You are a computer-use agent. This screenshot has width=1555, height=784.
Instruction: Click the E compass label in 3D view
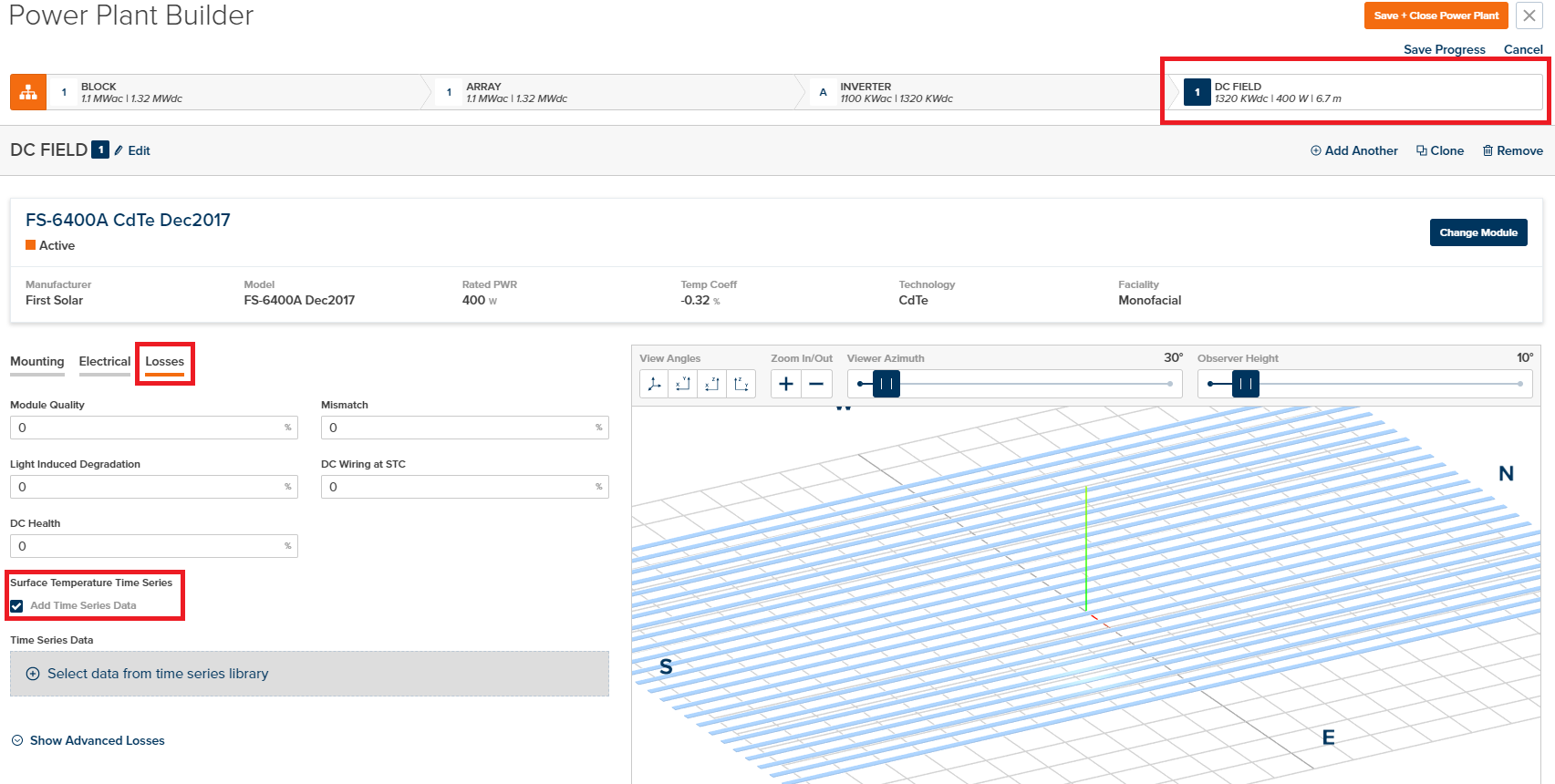point(1329,738)
